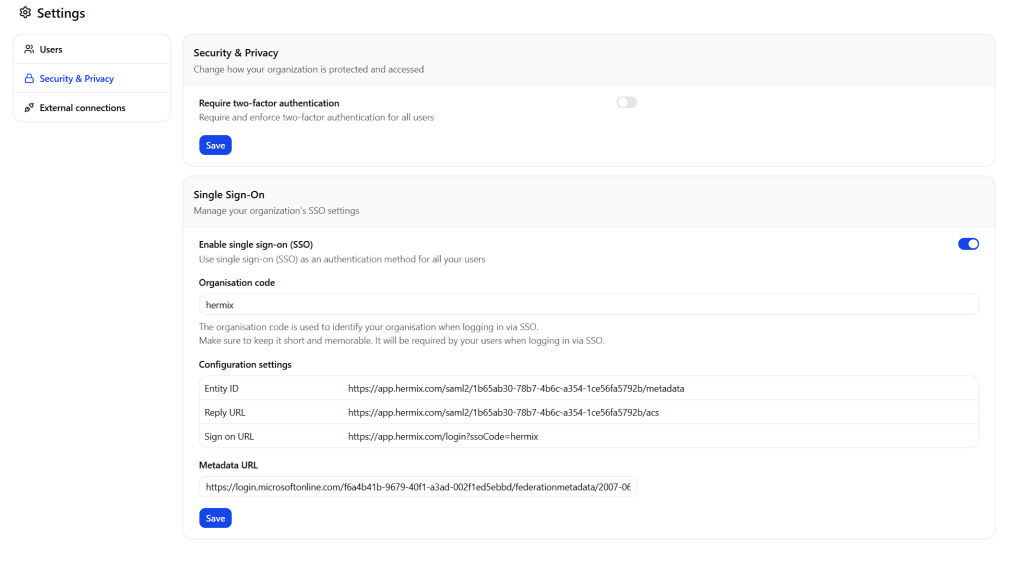
Task: Click the Metadata URL label
Action: tap(228, 465)
